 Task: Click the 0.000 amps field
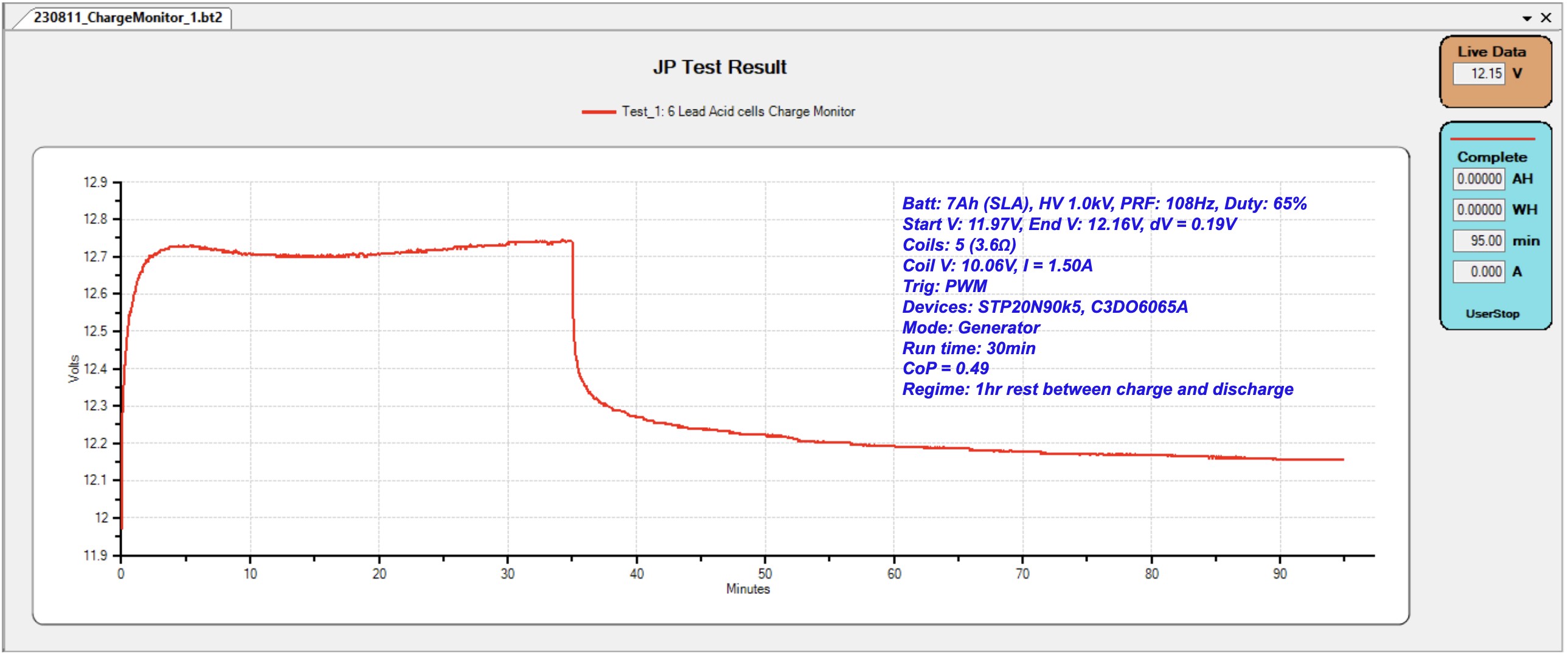click(1479, 271)
